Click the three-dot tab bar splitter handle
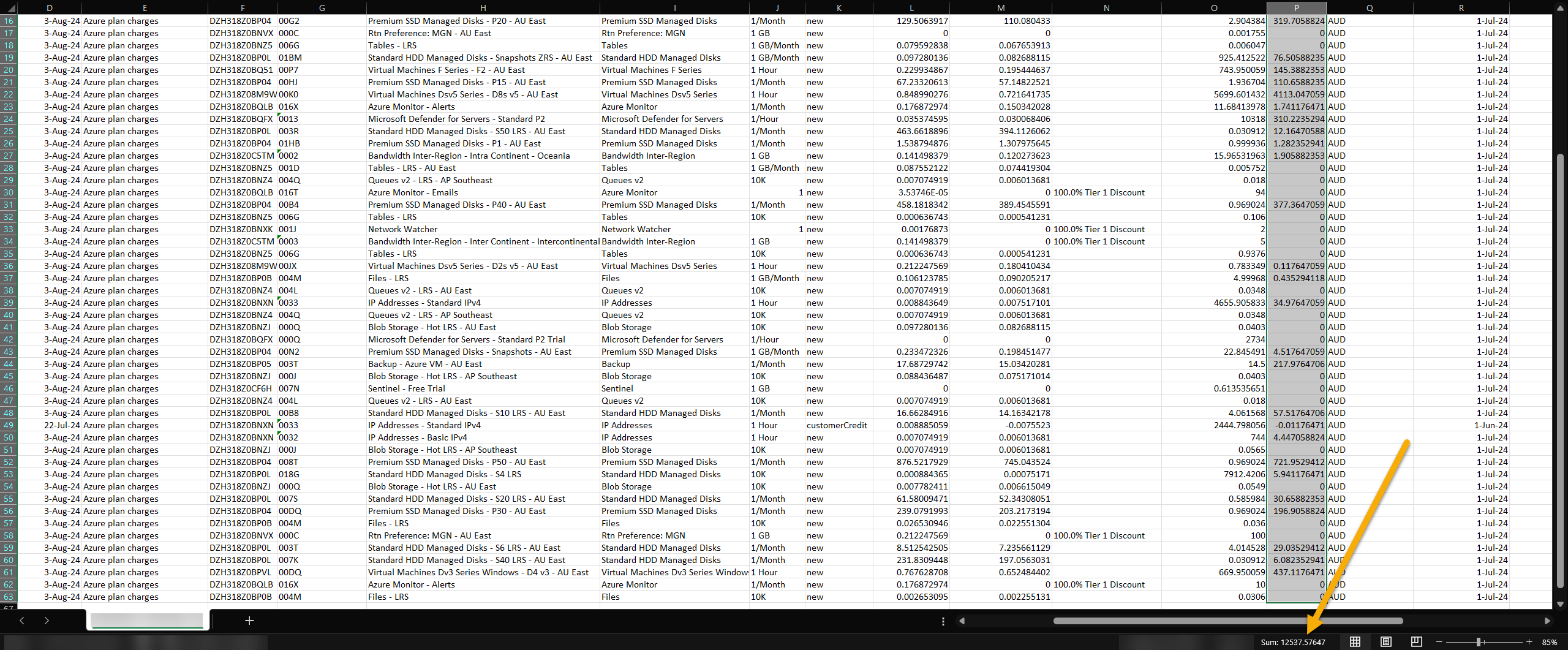This screenshot has height=650, width=1568. click(x=943, y=621)
